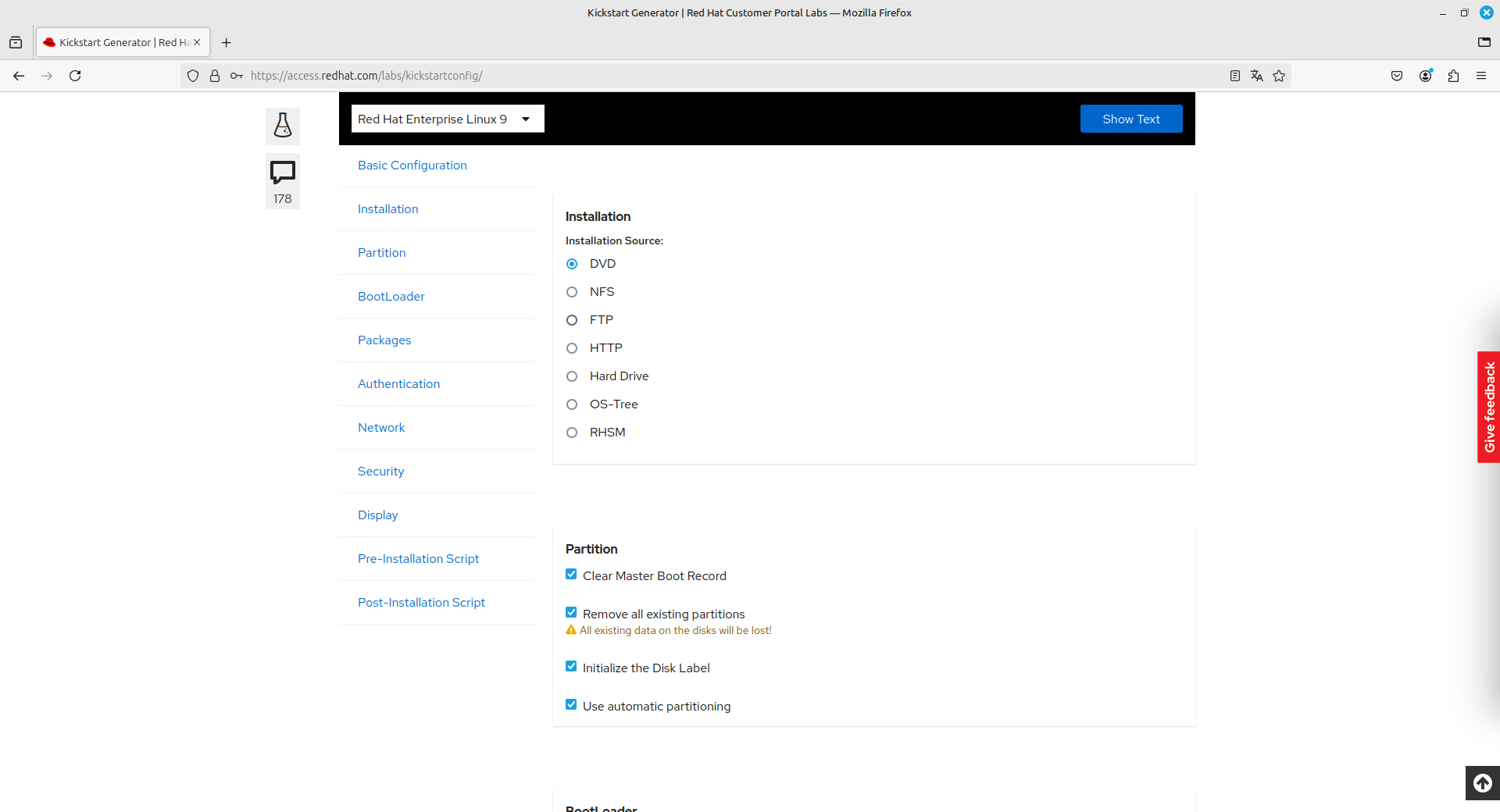This screenshot has width=1500, height=812.
Task: Select OS-Tree installation source
Action: pyautogui.click(x=572, y=404)
